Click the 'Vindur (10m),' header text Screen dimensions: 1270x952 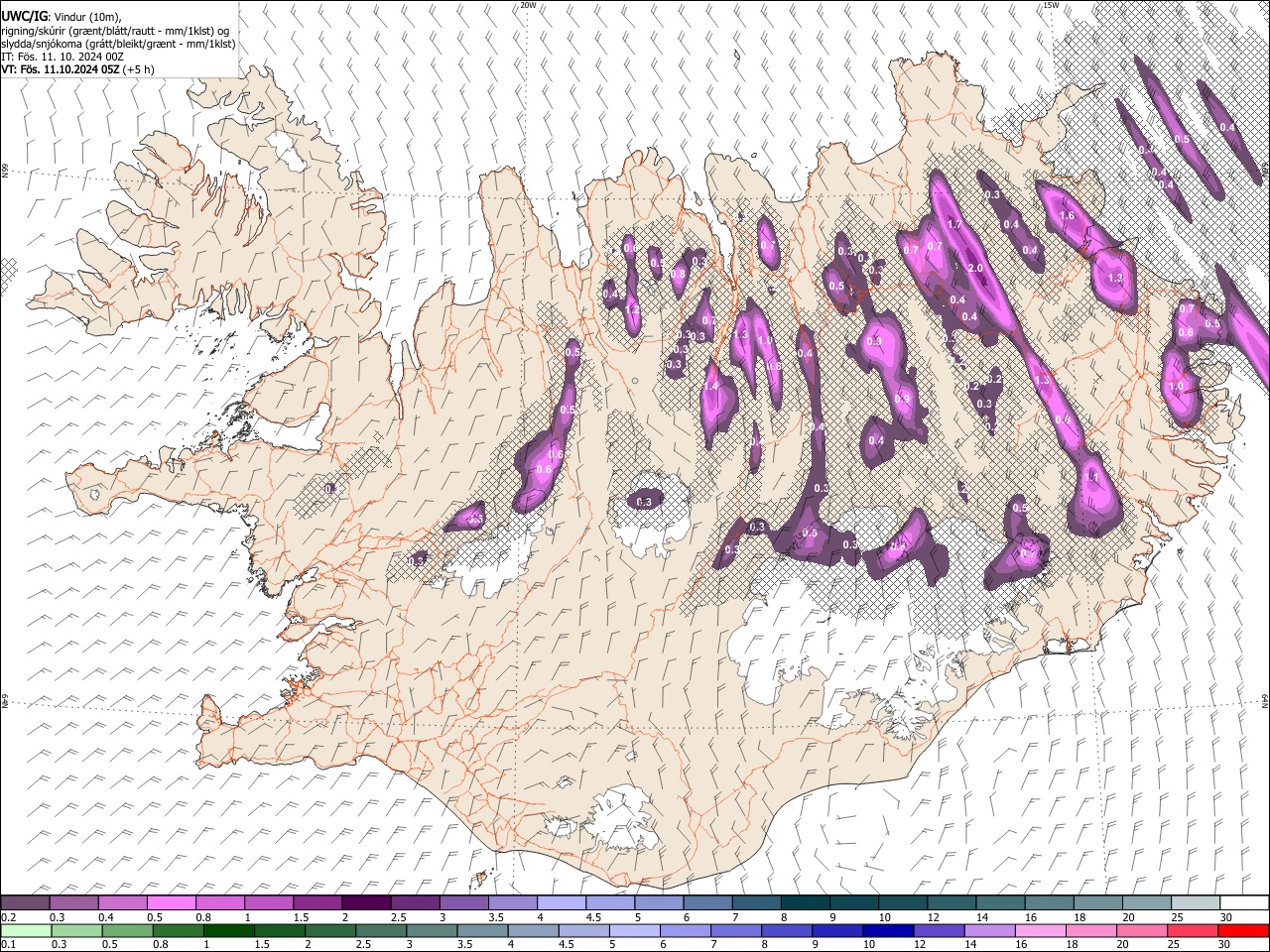click(x=86, y=17)
